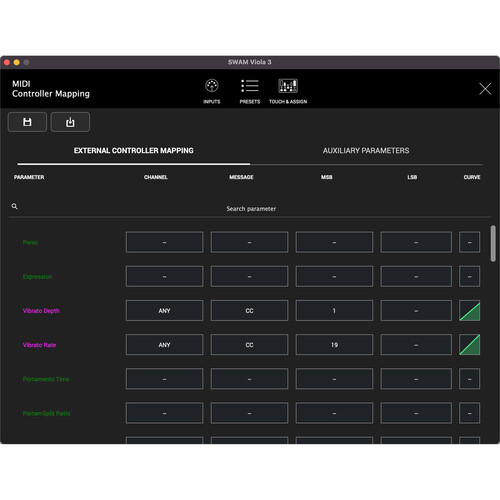The height and width of the screenshot is (500, 500).
Task: Click the search magnifier icon
Action: (14, 206)
